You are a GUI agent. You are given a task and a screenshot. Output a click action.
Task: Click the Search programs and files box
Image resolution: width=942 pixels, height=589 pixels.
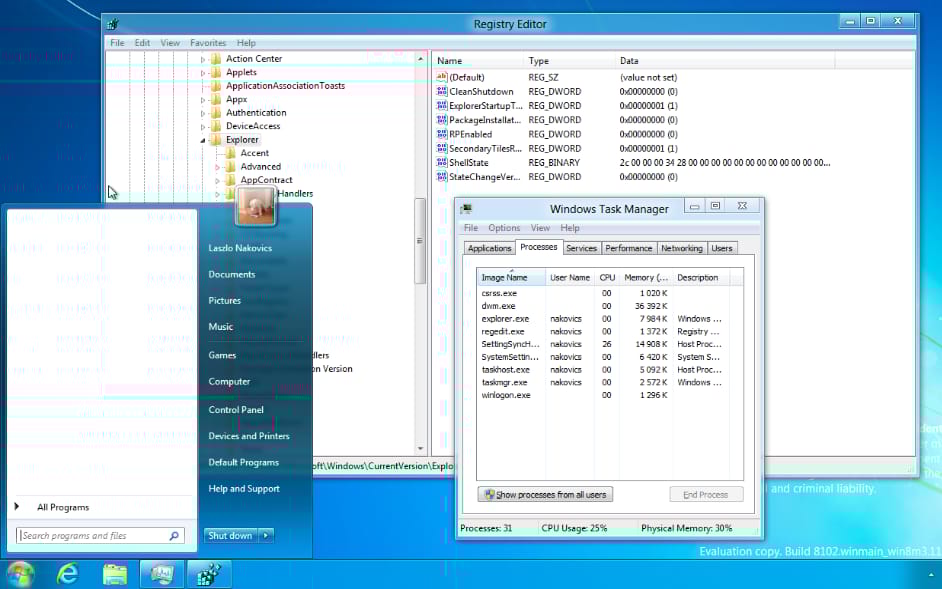coord(100,536)
